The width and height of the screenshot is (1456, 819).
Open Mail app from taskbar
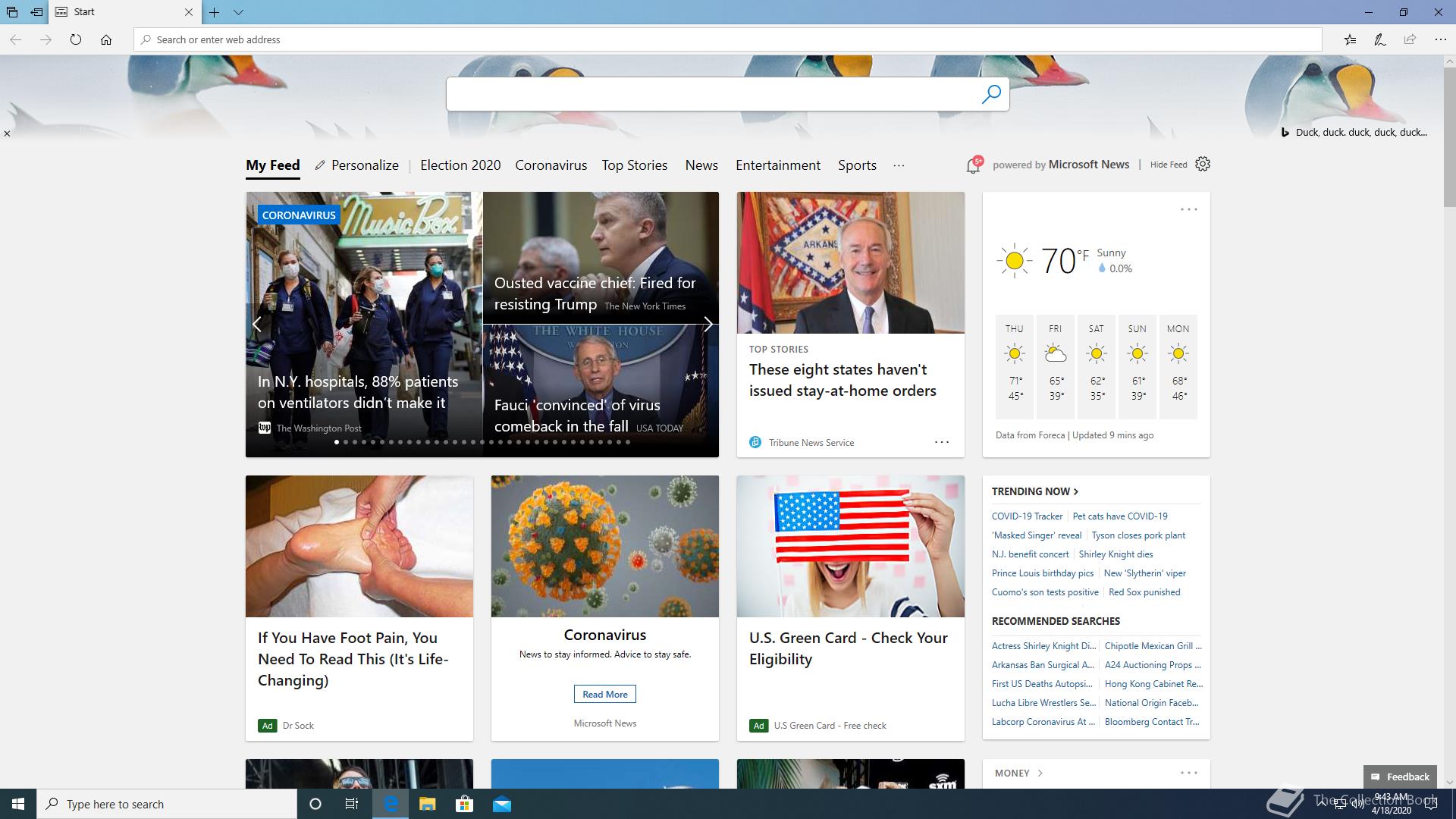coord(502,804)
